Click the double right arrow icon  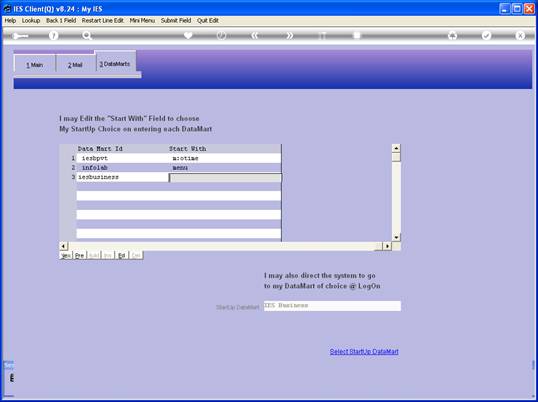(290, 35)
